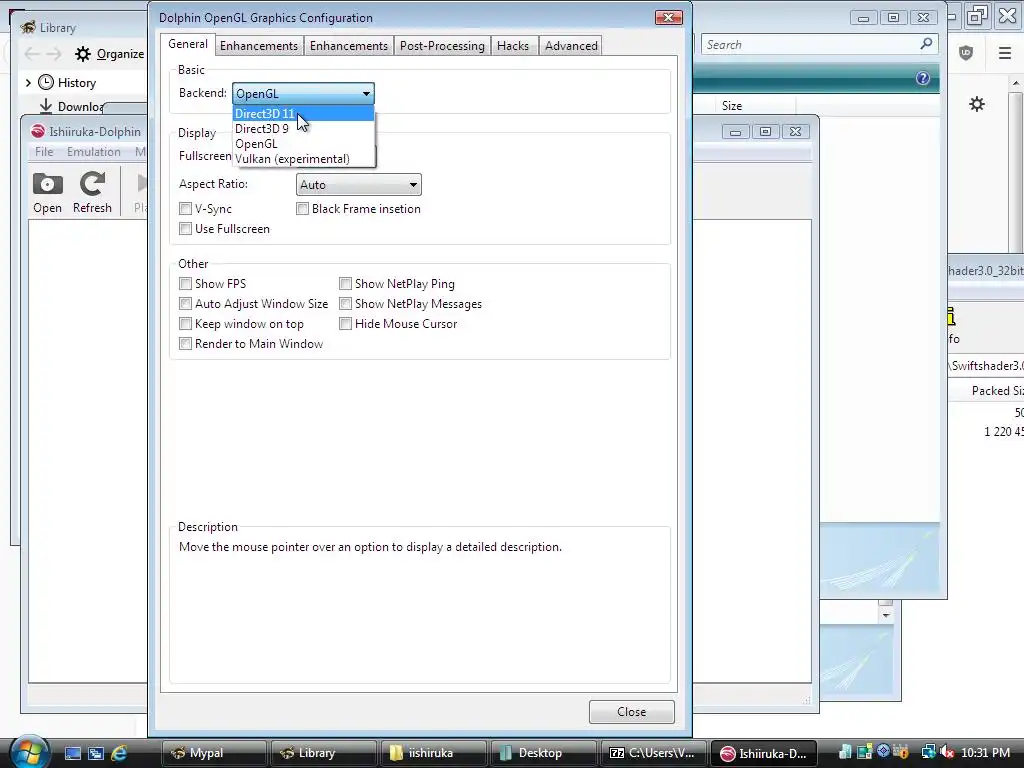Open the Hacks tab
This screenshot has height=768, width=1024.
513,46
